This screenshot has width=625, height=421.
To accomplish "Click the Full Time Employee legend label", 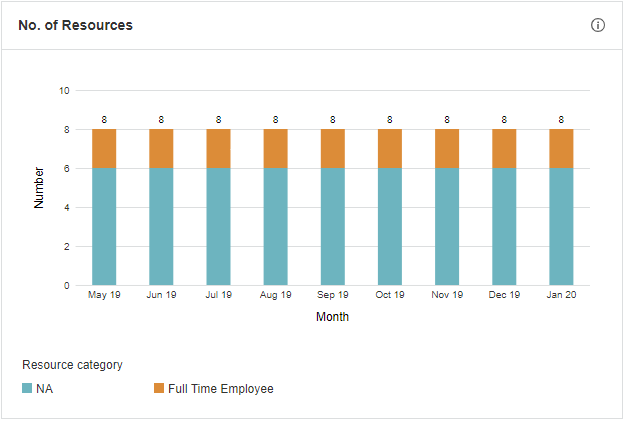I will pos(220,388).
